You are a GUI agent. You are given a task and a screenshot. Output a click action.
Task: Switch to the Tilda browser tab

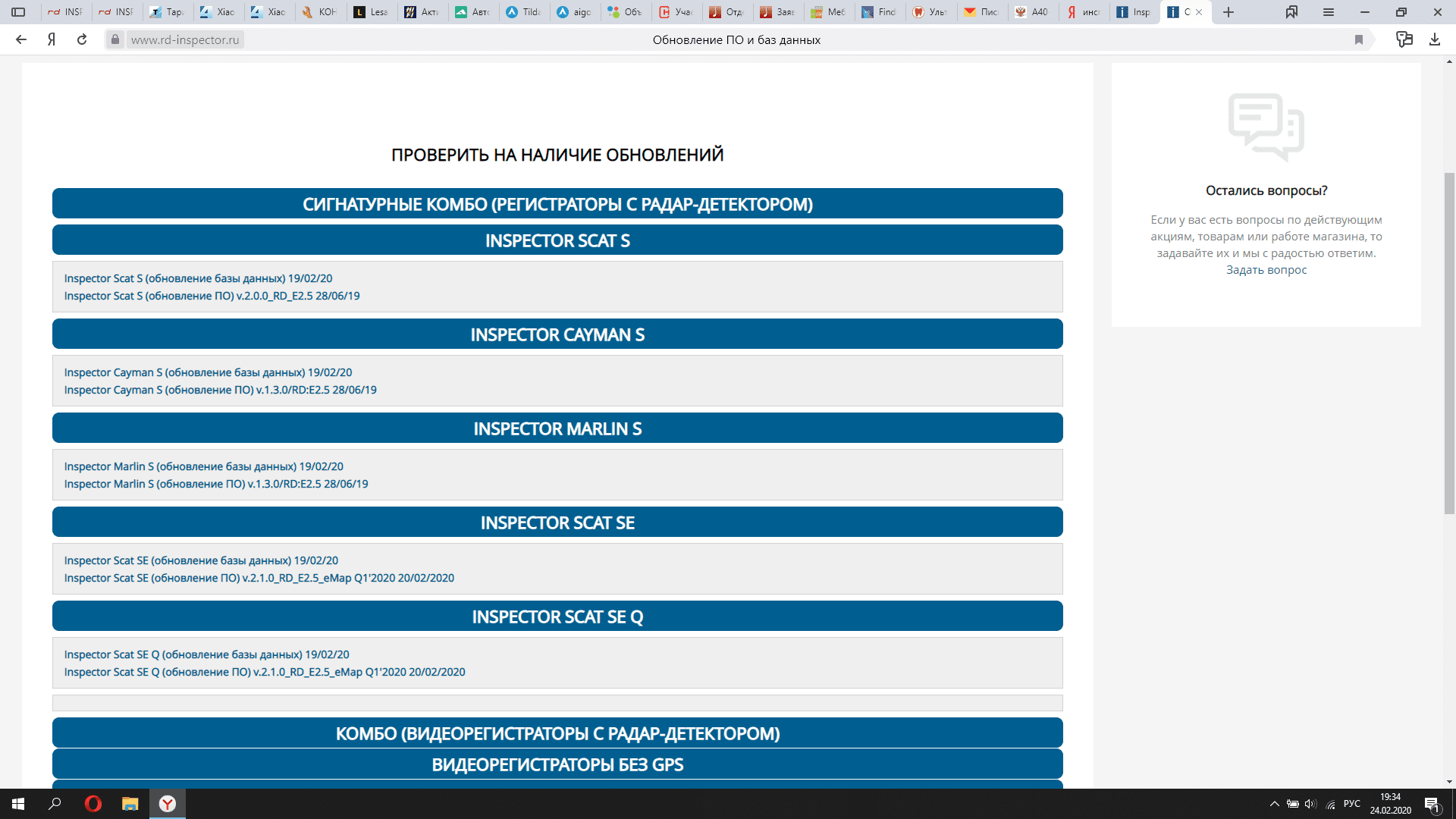tap(524, 12)
